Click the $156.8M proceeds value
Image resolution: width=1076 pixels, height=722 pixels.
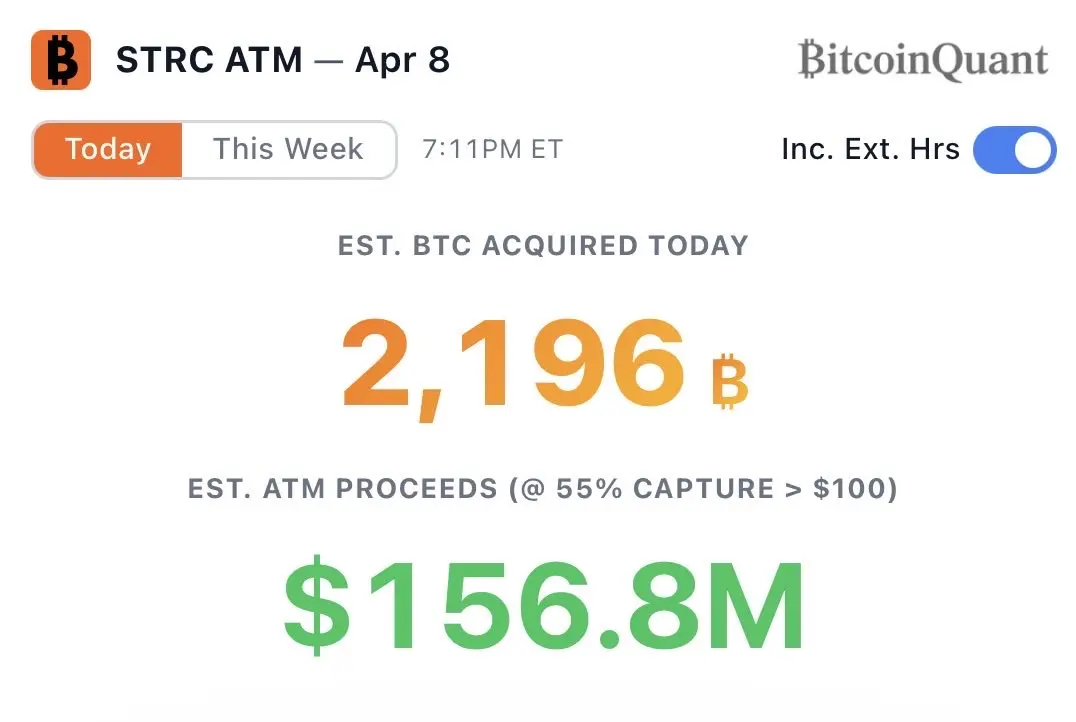point(543,605)
